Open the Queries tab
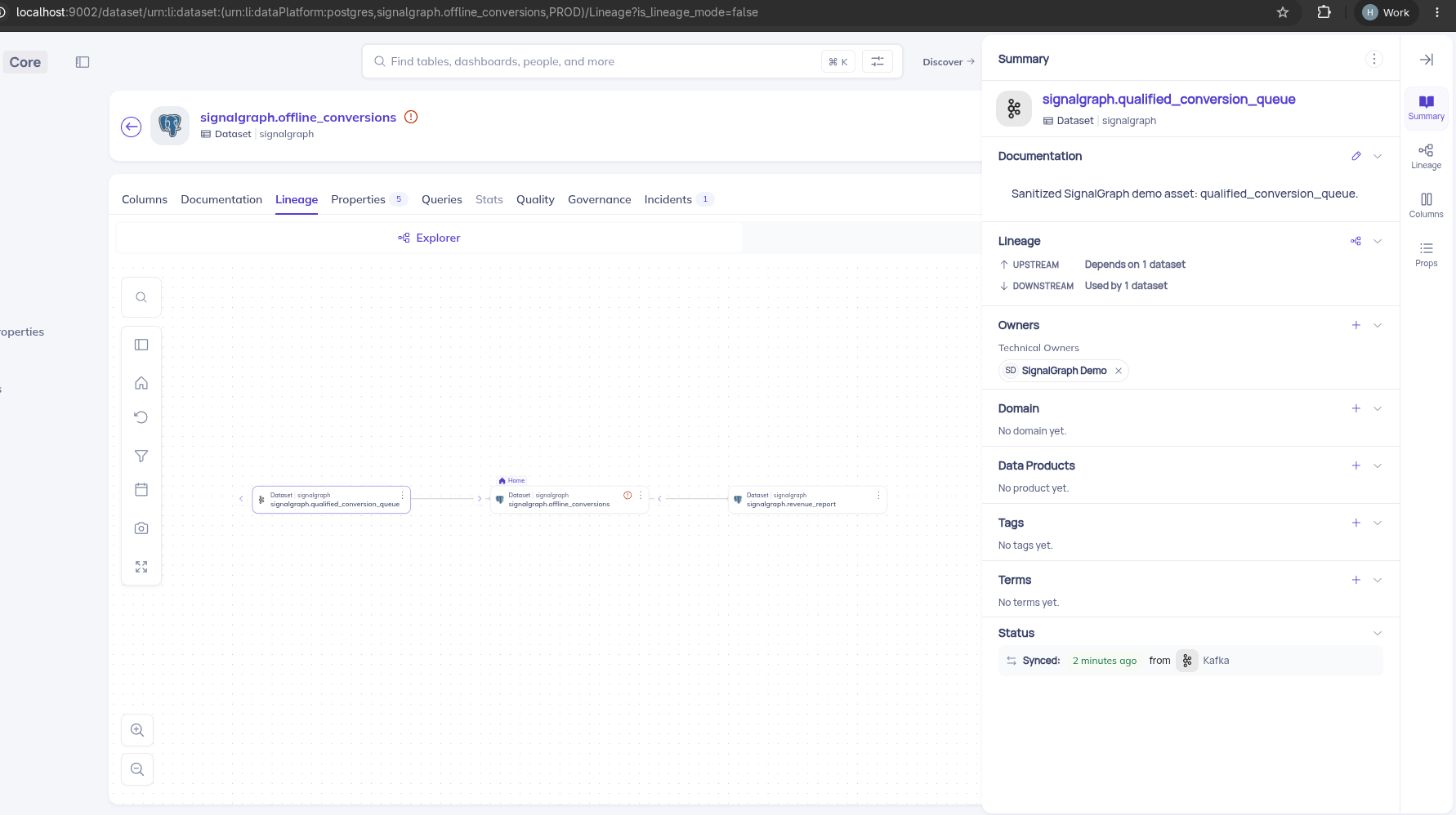The image size is (1456, 815). click(442, 199)
